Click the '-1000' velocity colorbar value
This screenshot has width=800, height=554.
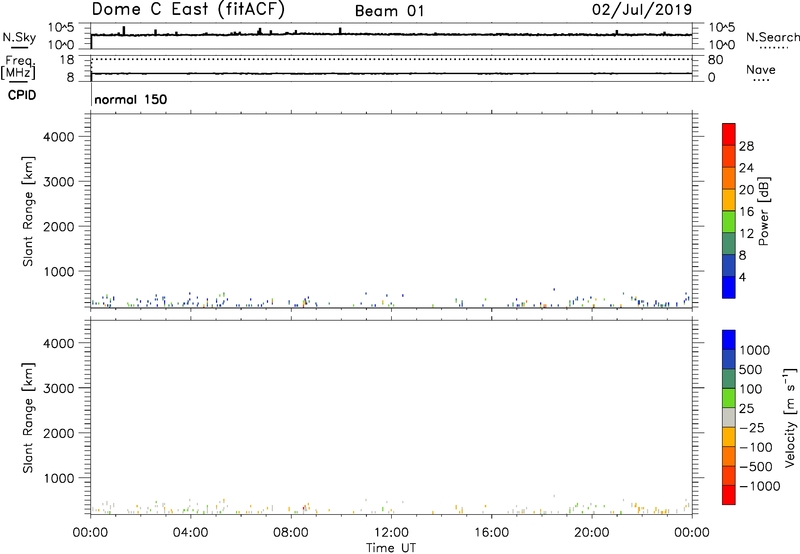pos(760,486)
